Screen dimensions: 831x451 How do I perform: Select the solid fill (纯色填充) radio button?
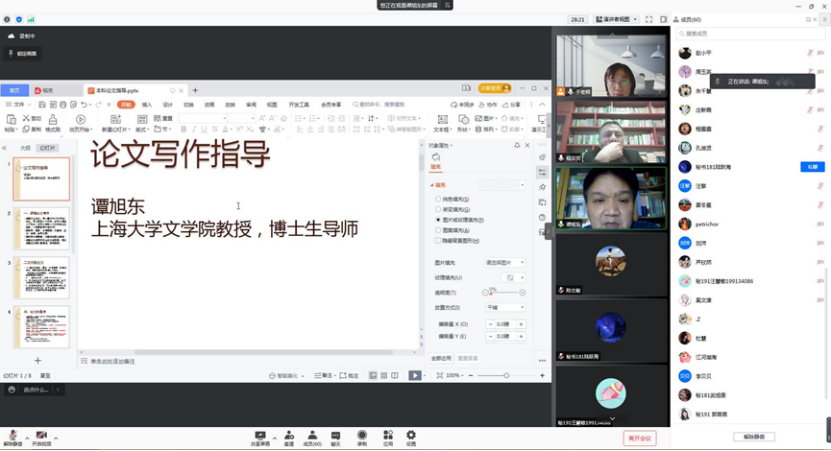(x=437, y=200)
